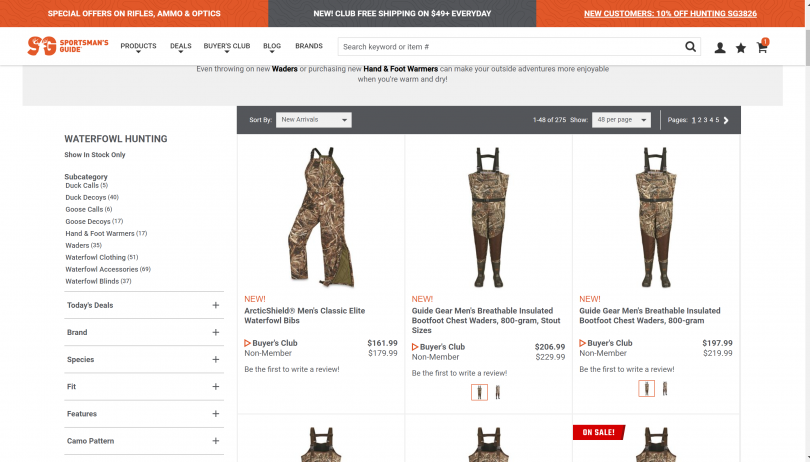The height and width of the screenshot is (462, 810).
Task: Expand Today's Deals filter plus icon
Action: [x=215, y=305]
